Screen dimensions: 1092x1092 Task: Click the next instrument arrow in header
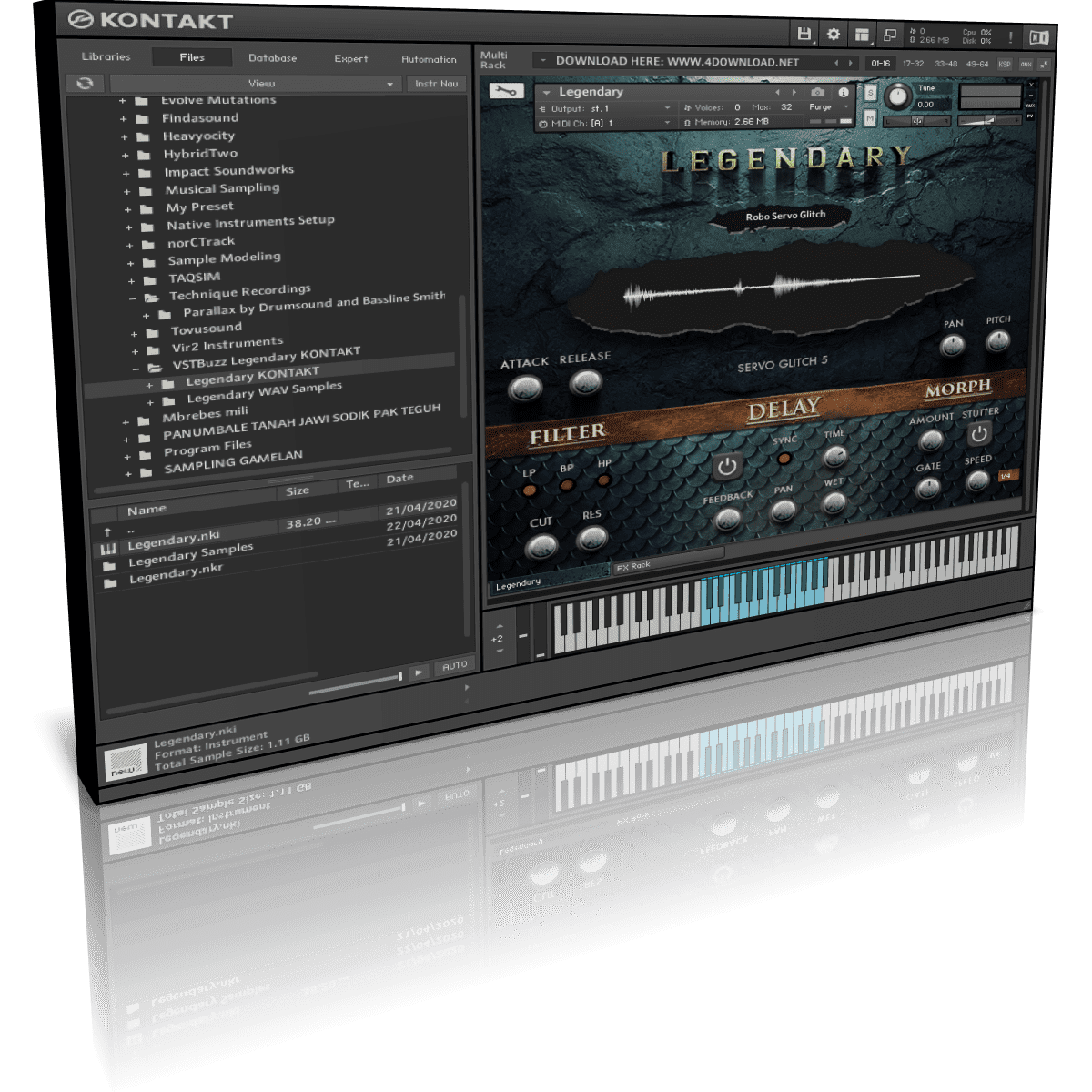click(794, 92)
